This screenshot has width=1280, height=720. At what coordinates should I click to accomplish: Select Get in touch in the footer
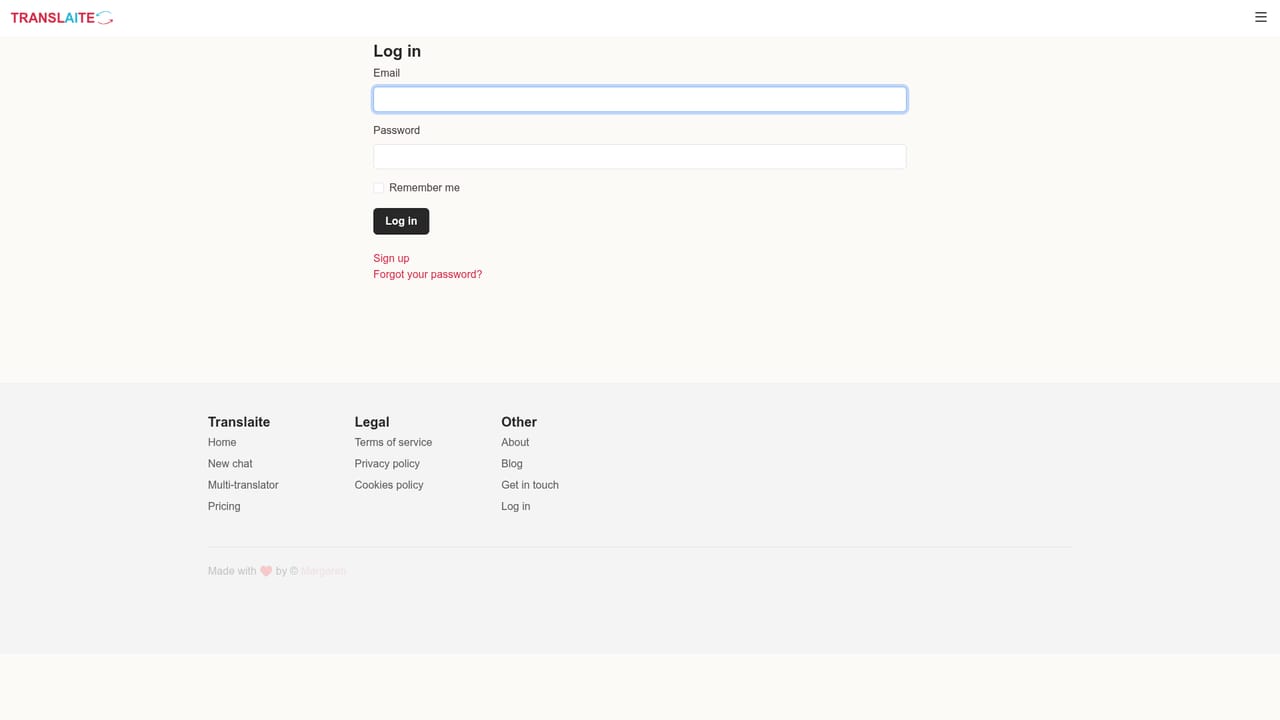(x=530, y=485)
